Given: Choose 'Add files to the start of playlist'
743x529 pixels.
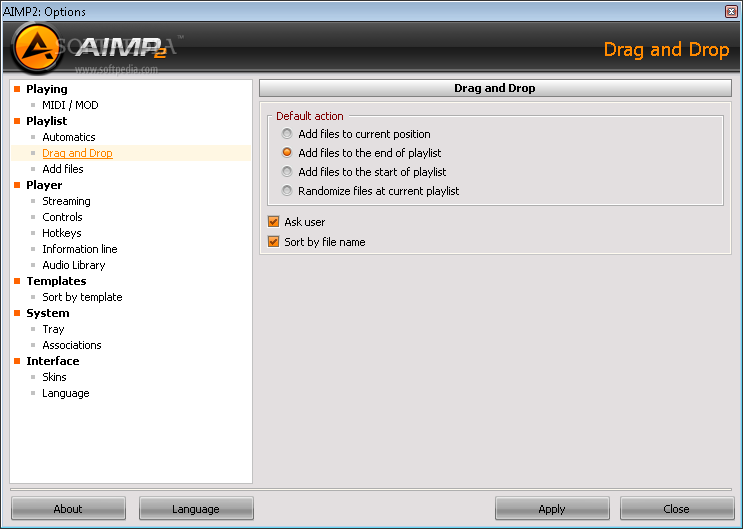Looking at the screenshot, I should (x=287, y=172).
